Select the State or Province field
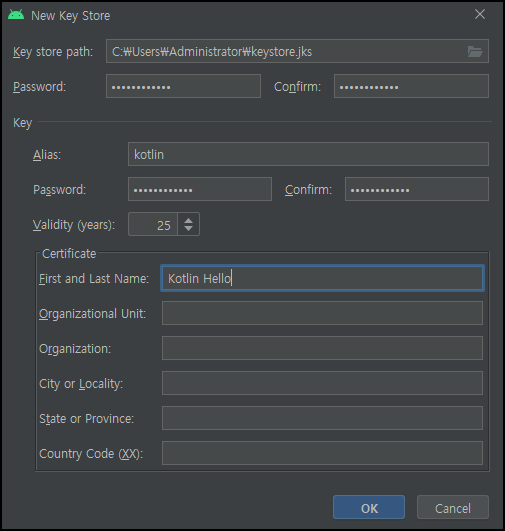The image size is (505, 531). pos(322,418)
